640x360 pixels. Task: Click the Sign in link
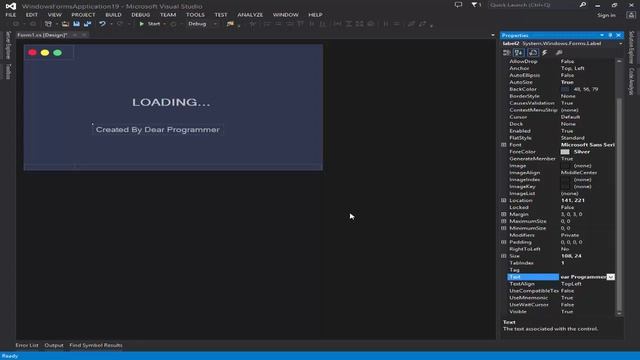[607, 15]
